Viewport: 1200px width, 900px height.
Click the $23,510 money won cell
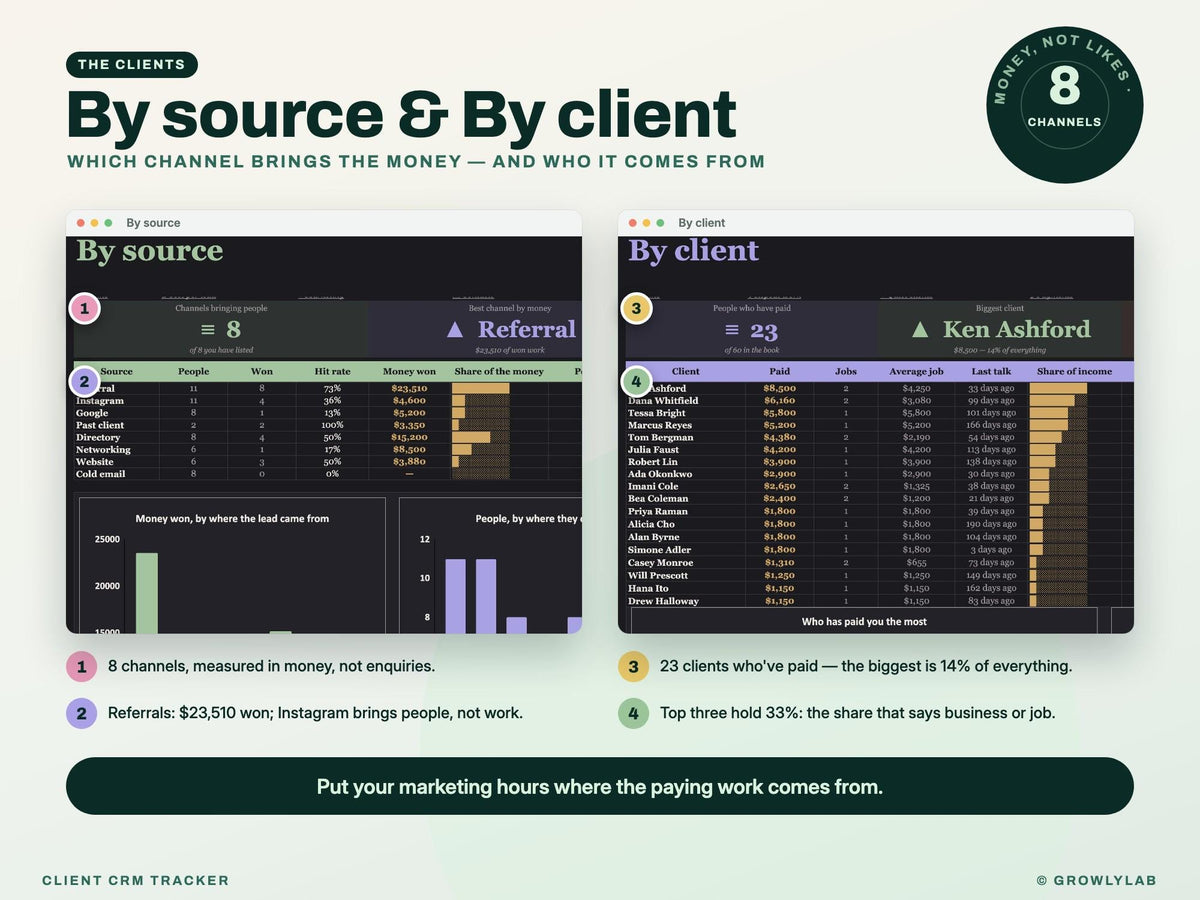coord(409,388)
